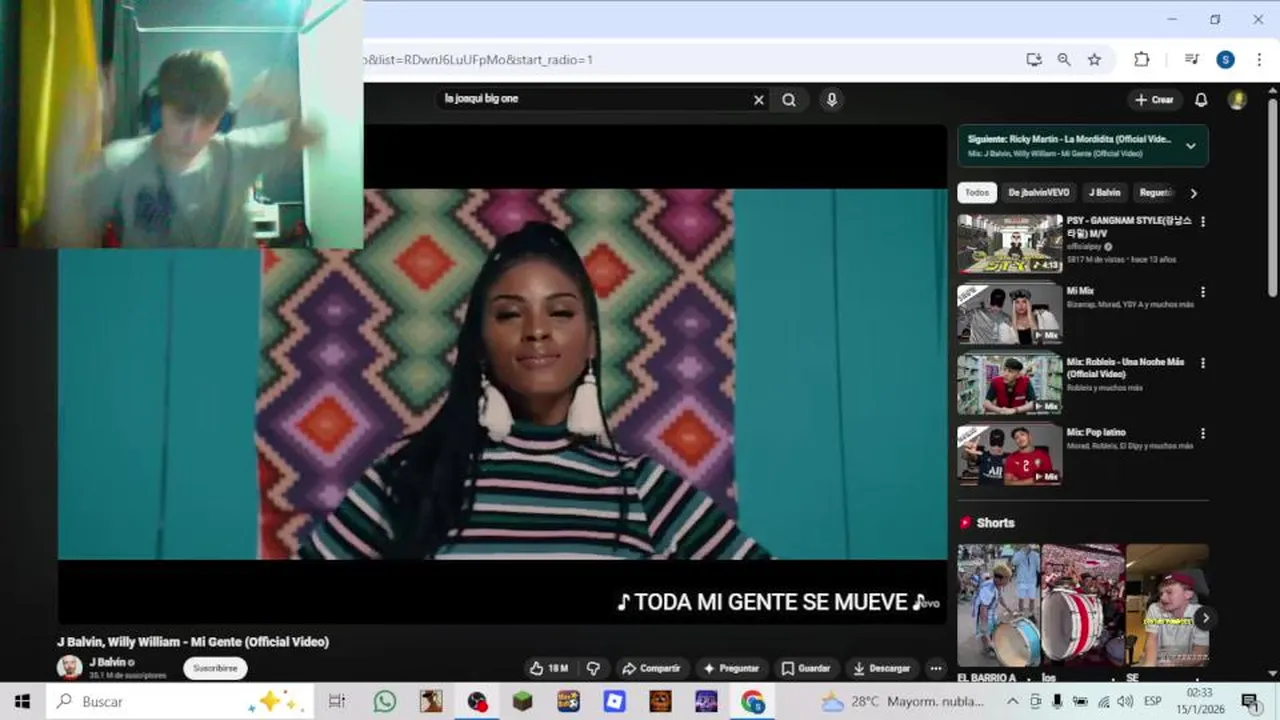Open Roblox icon in the taskbar

pos(614,702)
